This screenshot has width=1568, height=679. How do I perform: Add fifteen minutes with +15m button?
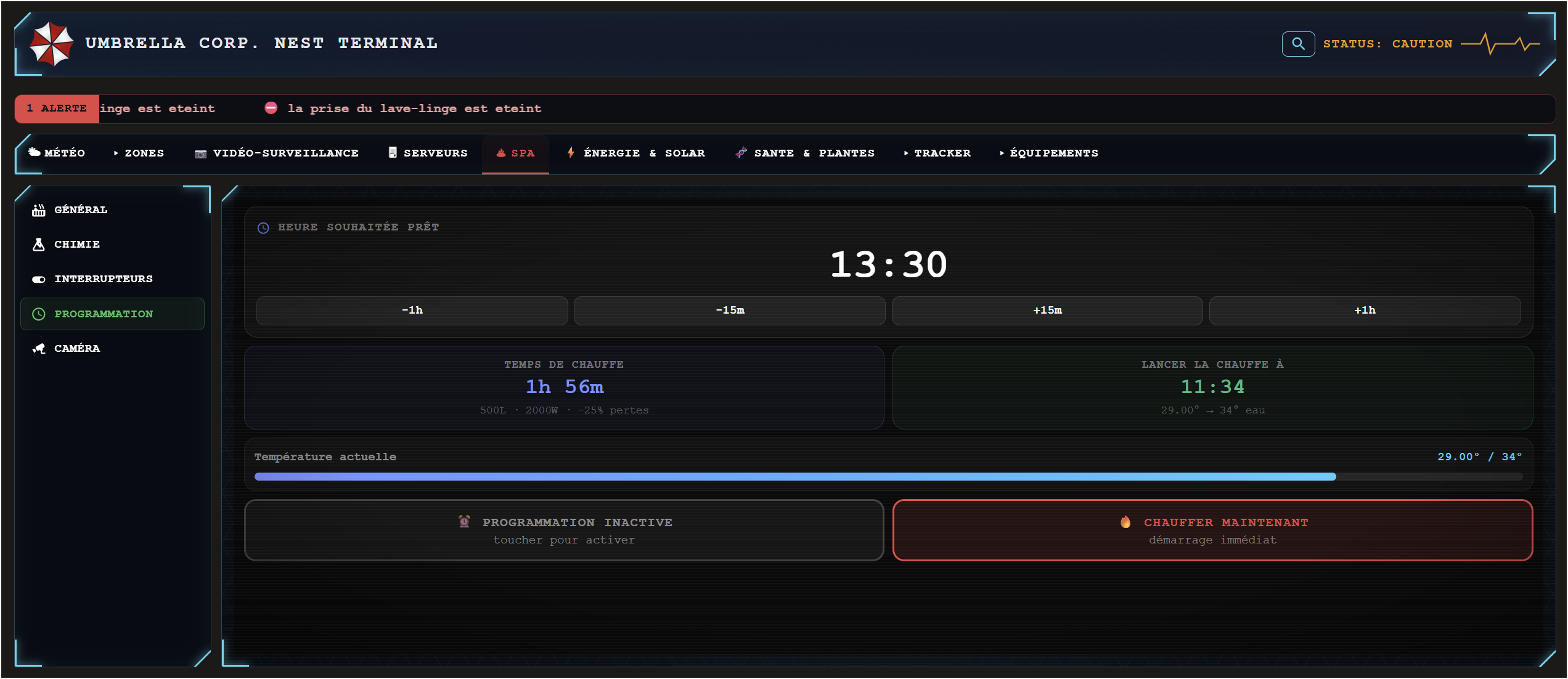1047,311
